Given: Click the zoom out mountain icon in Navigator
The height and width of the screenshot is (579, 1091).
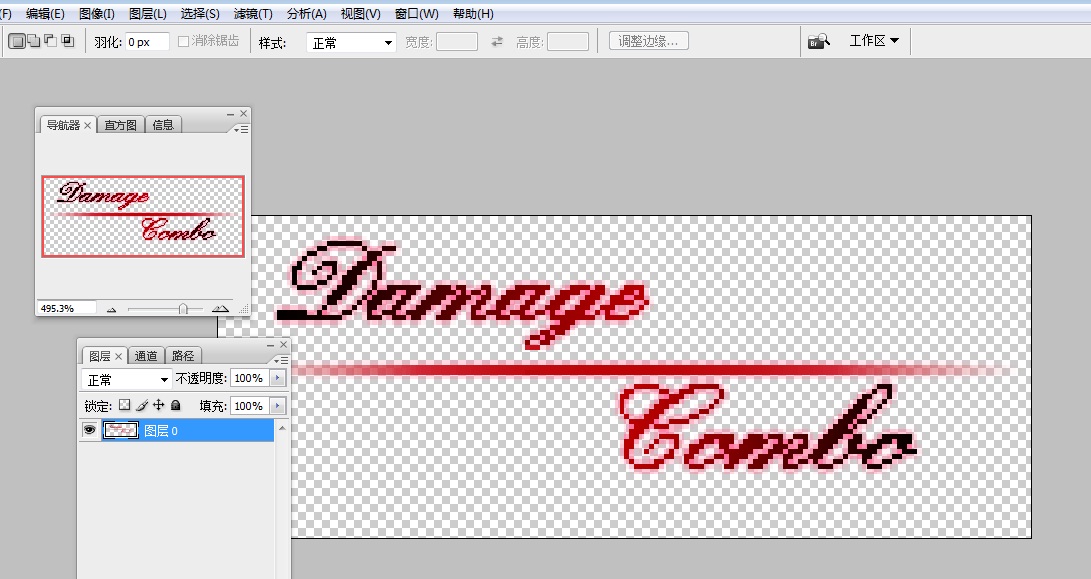Looking at the screenshot, I should pyautogui.click(x=111, y=309).
